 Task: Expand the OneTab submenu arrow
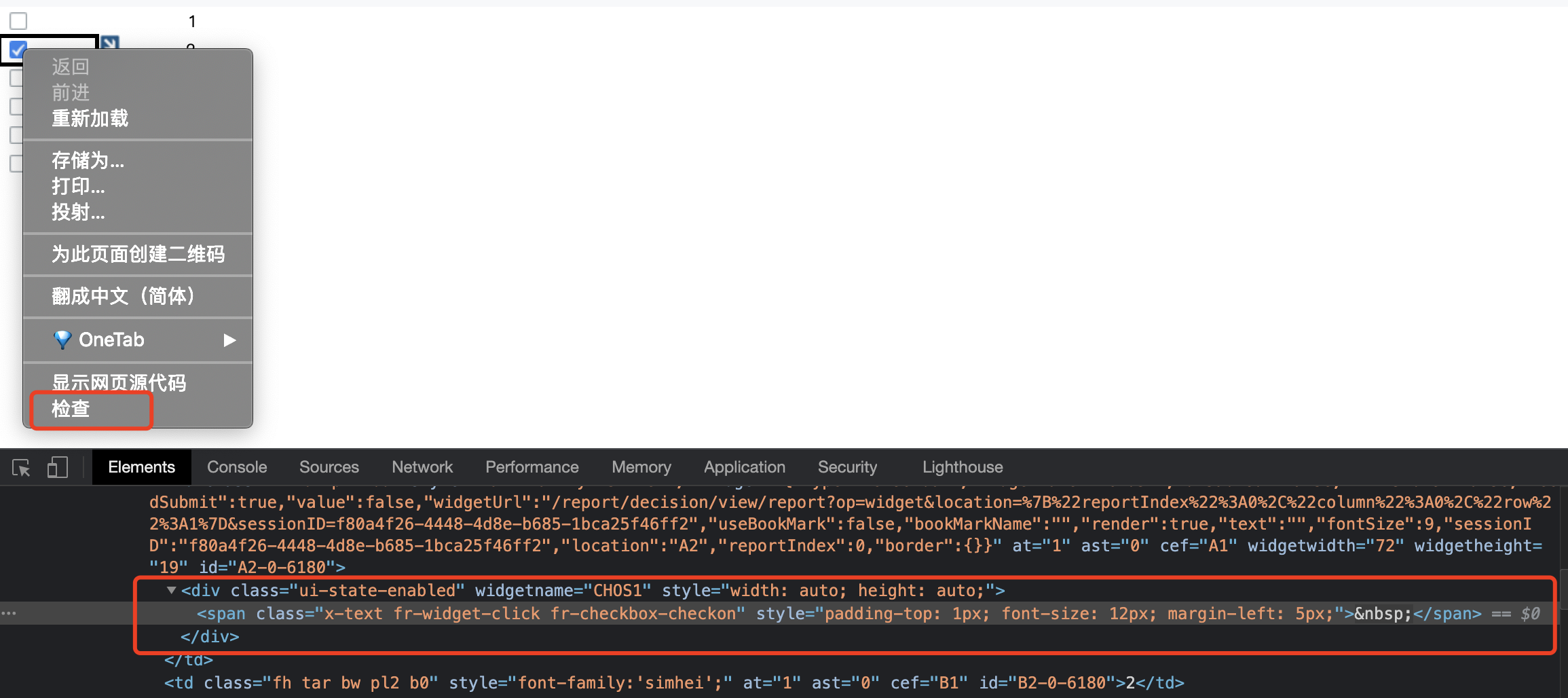(230, 340)
